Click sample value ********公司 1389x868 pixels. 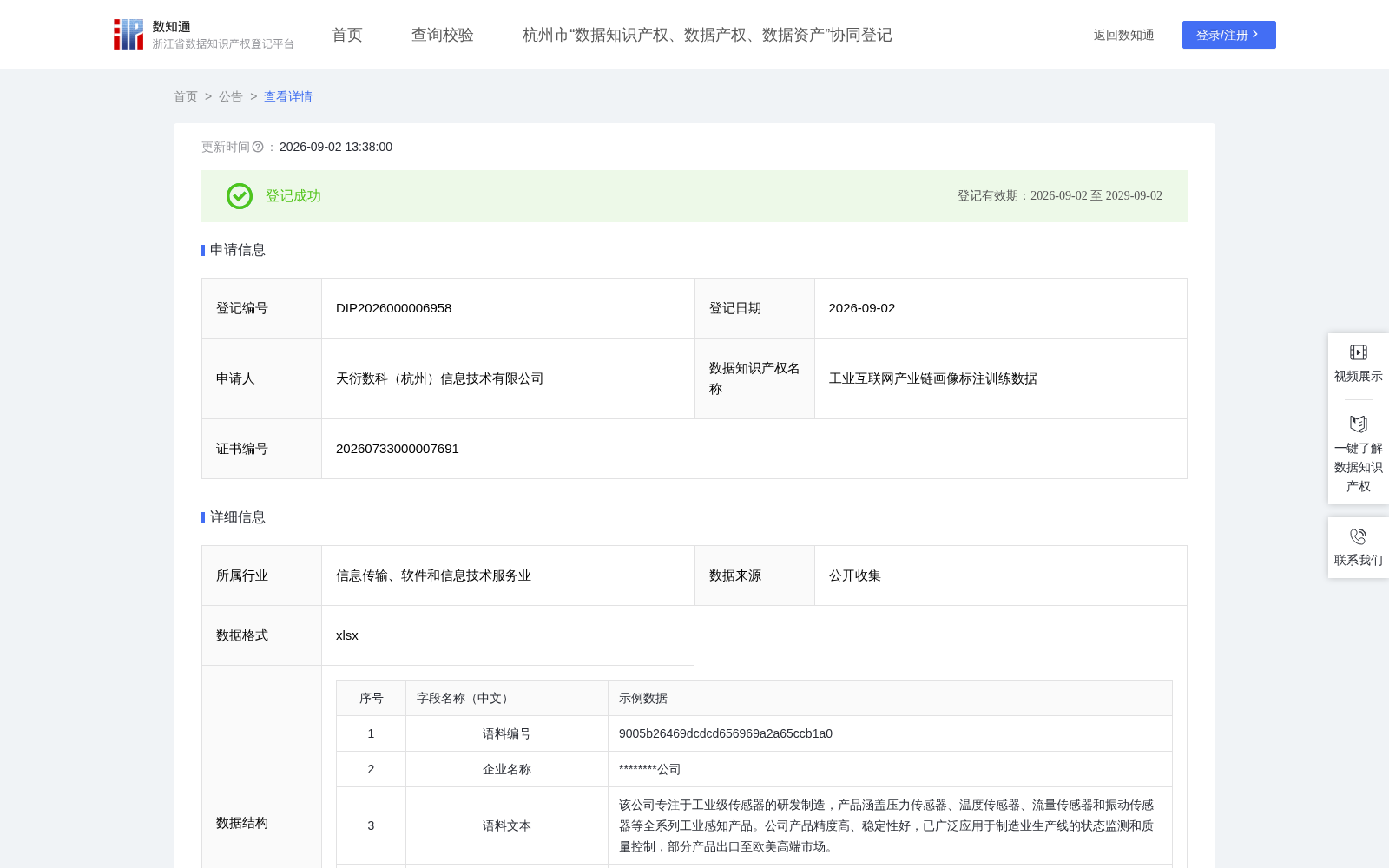click(650, 769)
